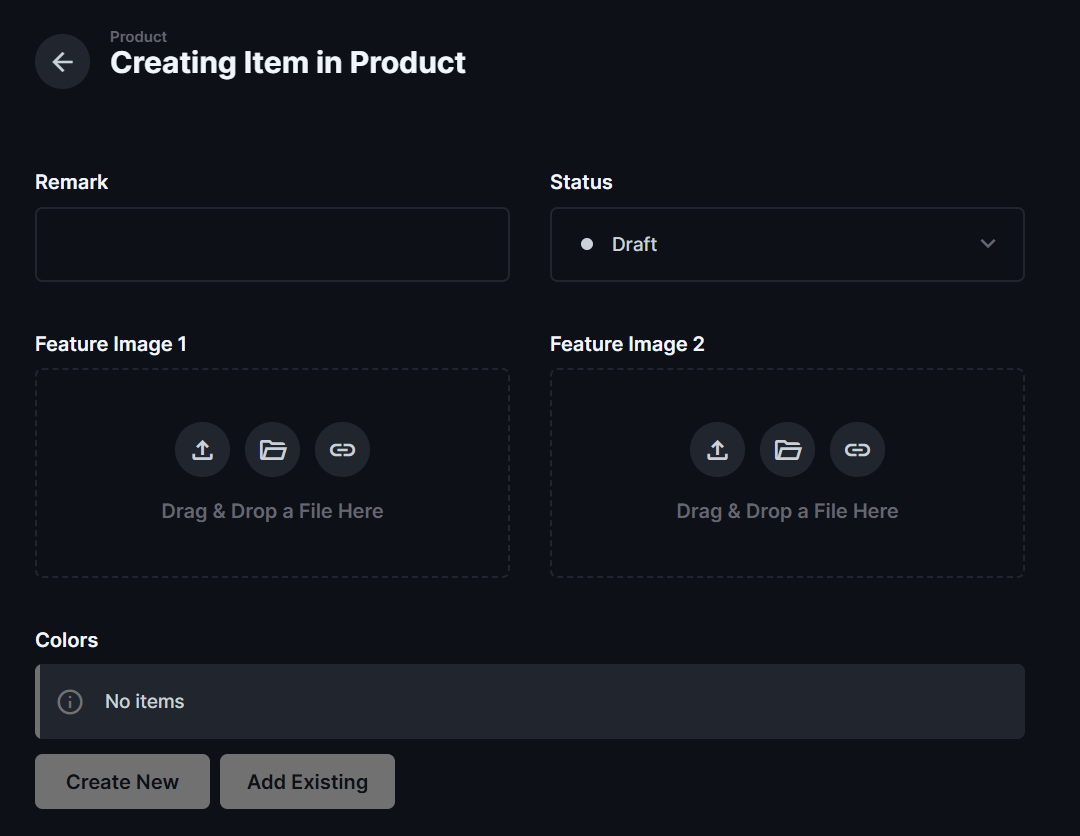Click the No items placeholder row
The image size is (1080, 836).
530,701
